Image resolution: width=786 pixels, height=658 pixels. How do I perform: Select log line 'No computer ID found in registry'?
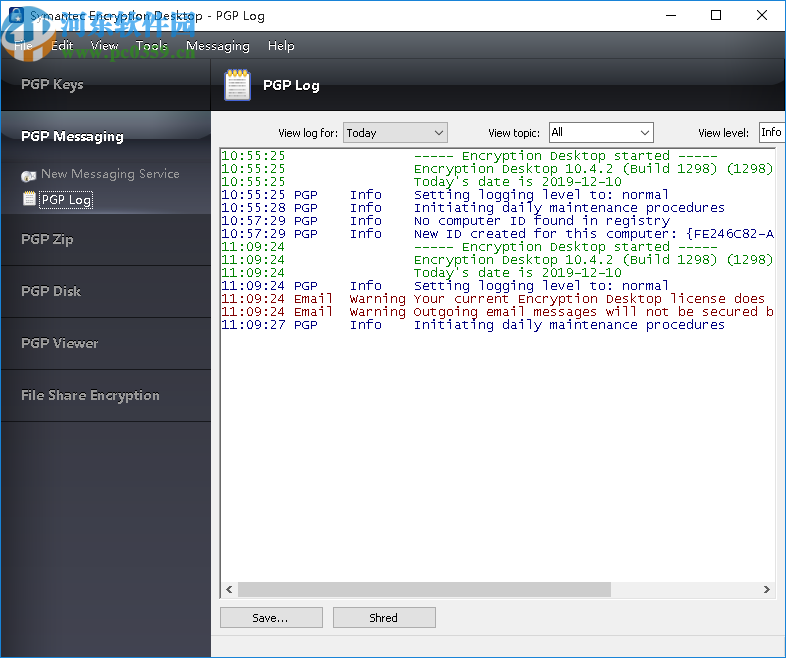click(498, 221)
